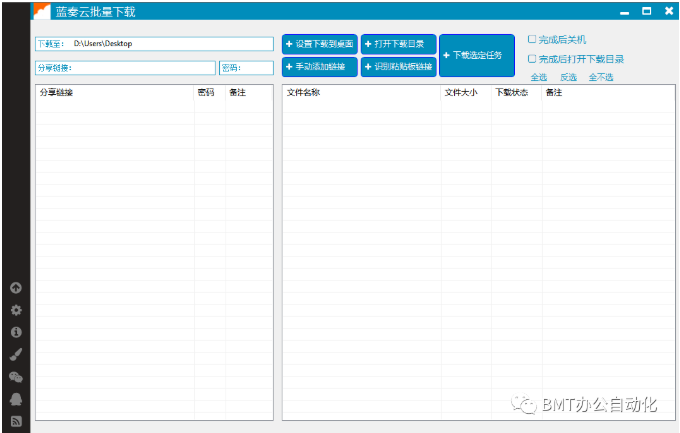This screenshot has height=433, width=680.
Task: Open settings gear icon in sidebar
Action: [15, 310]
